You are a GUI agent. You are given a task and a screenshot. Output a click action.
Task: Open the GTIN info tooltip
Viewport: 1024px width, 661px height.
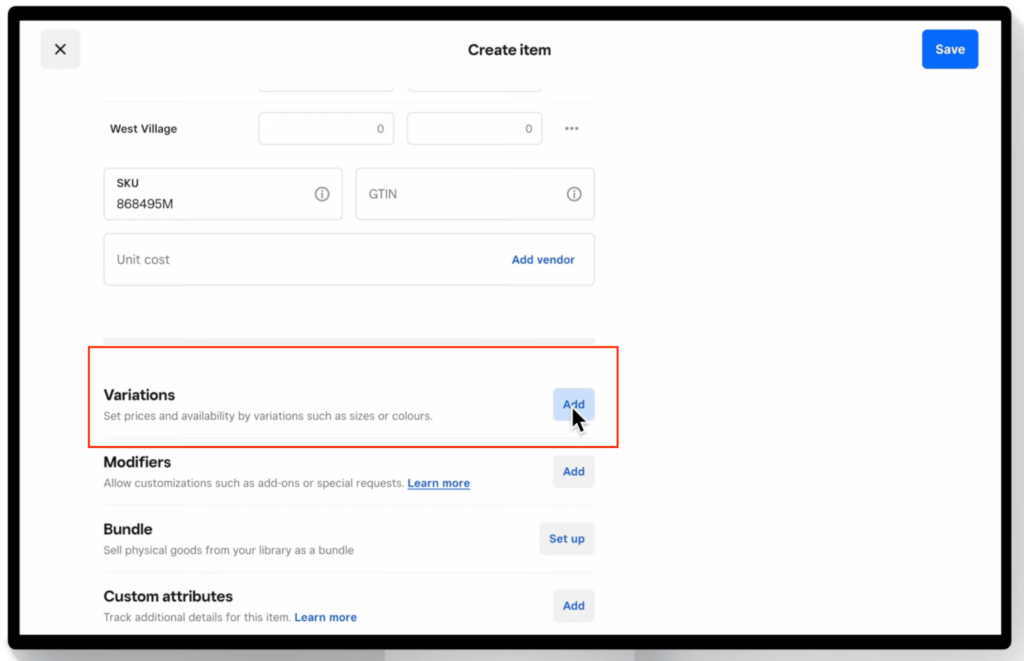[x=574, y=194]
